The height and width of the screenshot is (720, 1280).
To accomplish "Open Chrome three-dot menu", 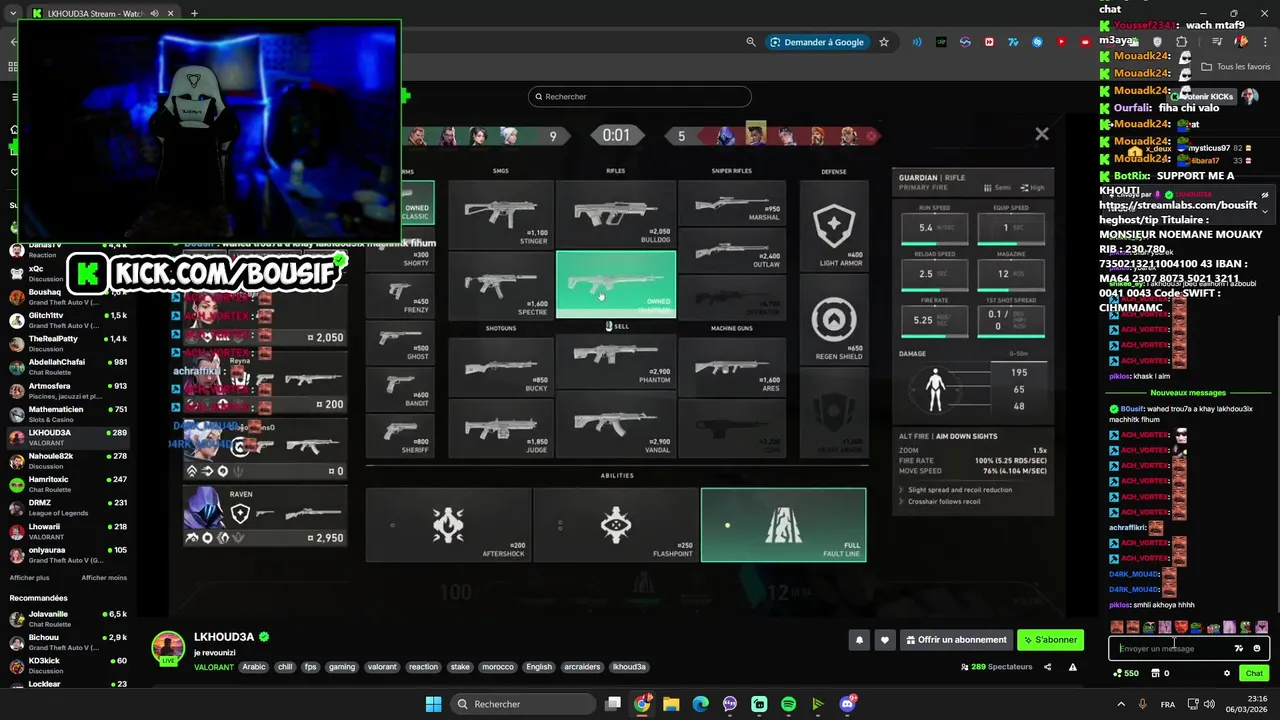I will [x=1264, y=42].
